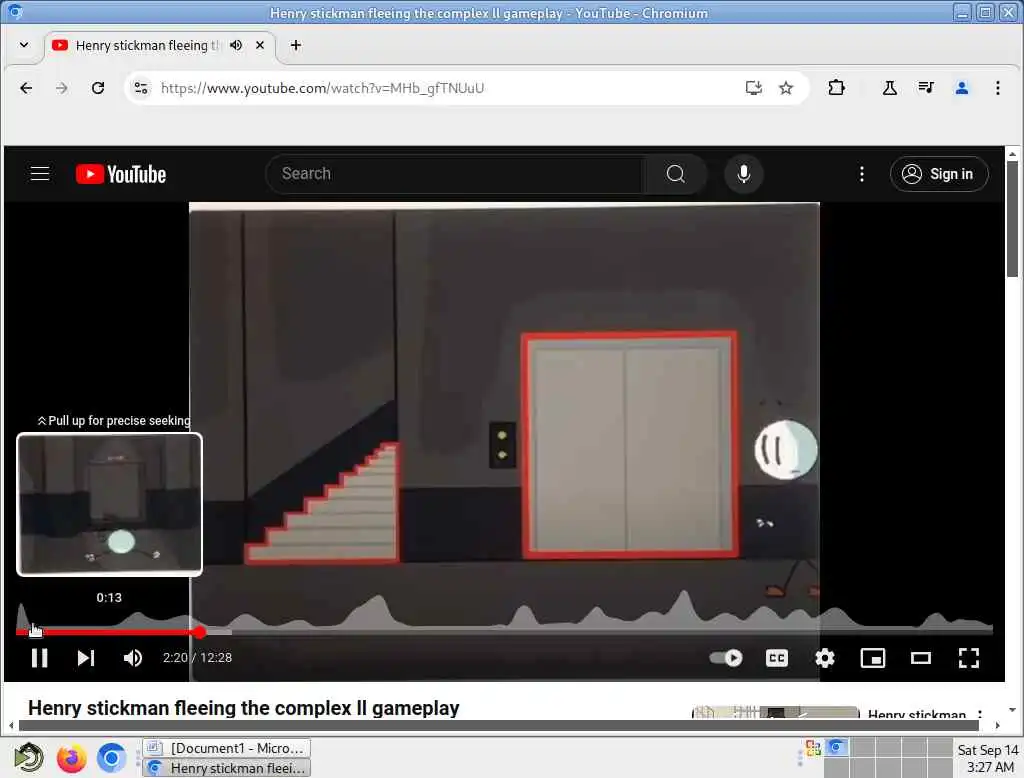Open YouTube settings three-dot menu
The image size is (1024, 778).
pyautogui.click(x=862, y=174)
